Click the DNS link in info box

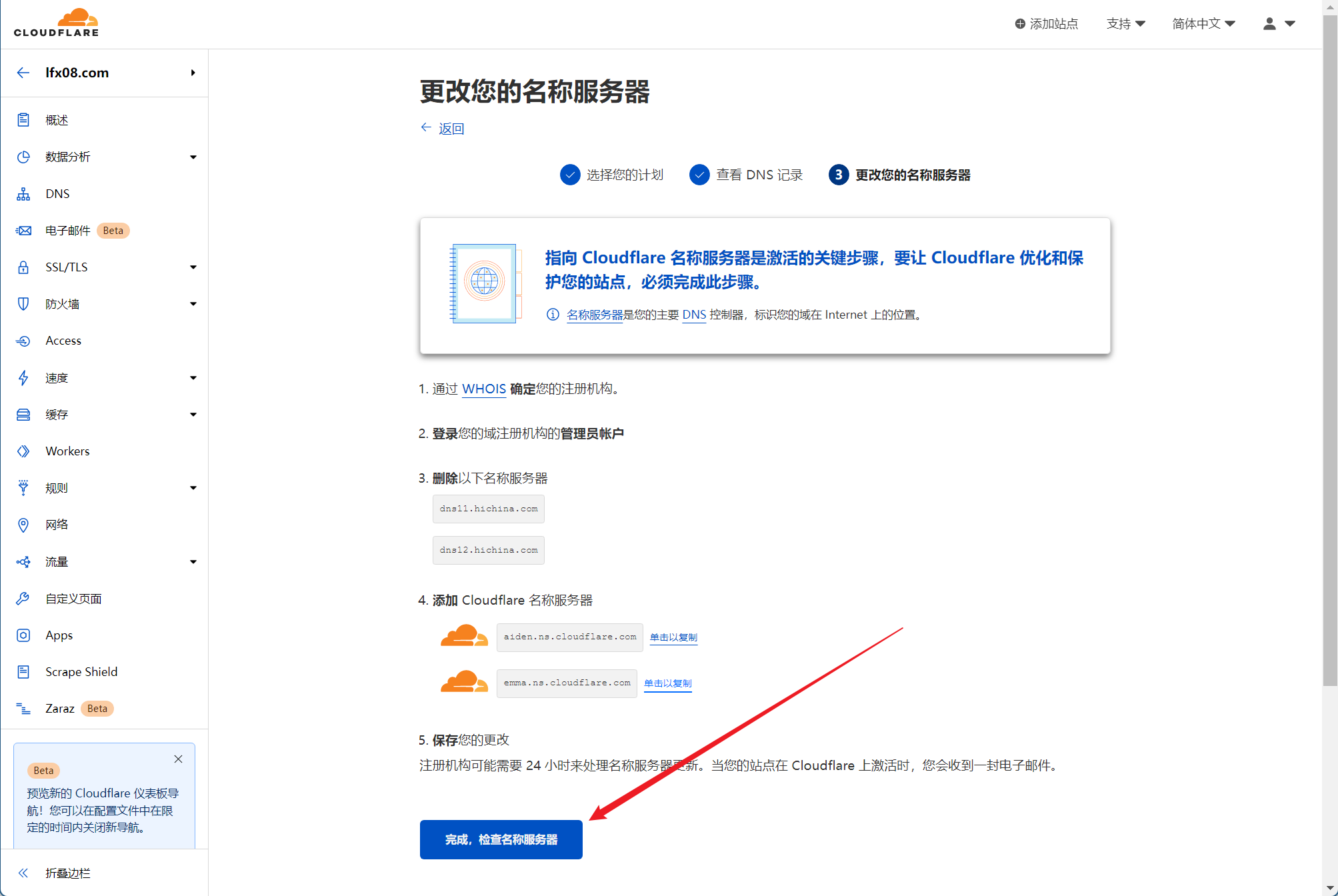[694, 315]
